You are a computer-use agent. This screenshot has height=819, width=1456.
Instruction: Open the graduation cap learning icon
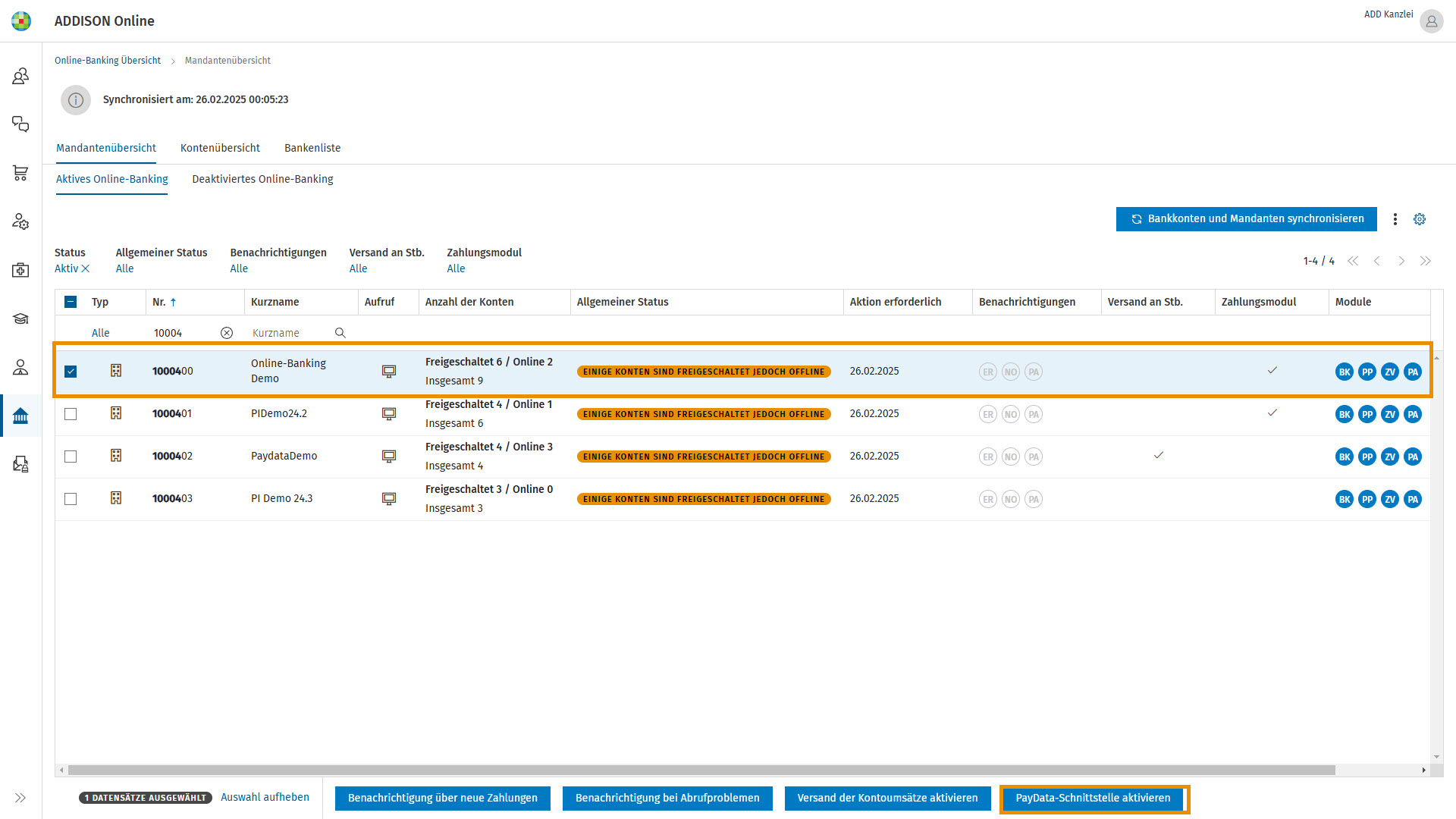click(20, 318)
